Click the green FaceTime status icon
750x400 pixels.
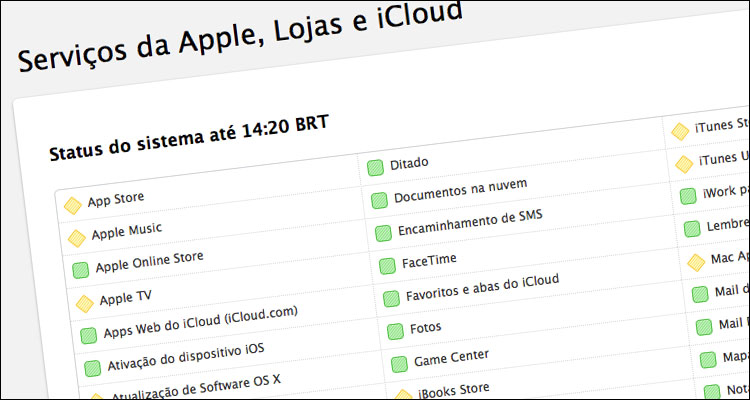pos(387,266)
